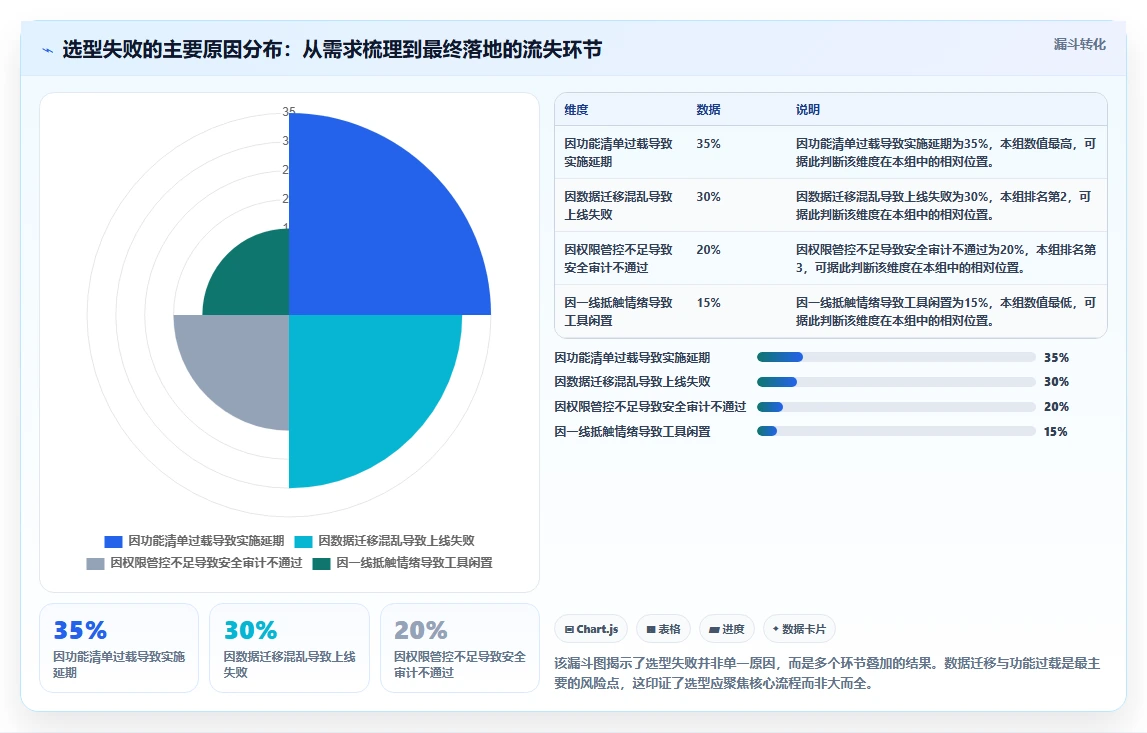Viewport: 1147px width, 733px height.
Task: Click the 维度 column header
Action: (x=576, y=110)
